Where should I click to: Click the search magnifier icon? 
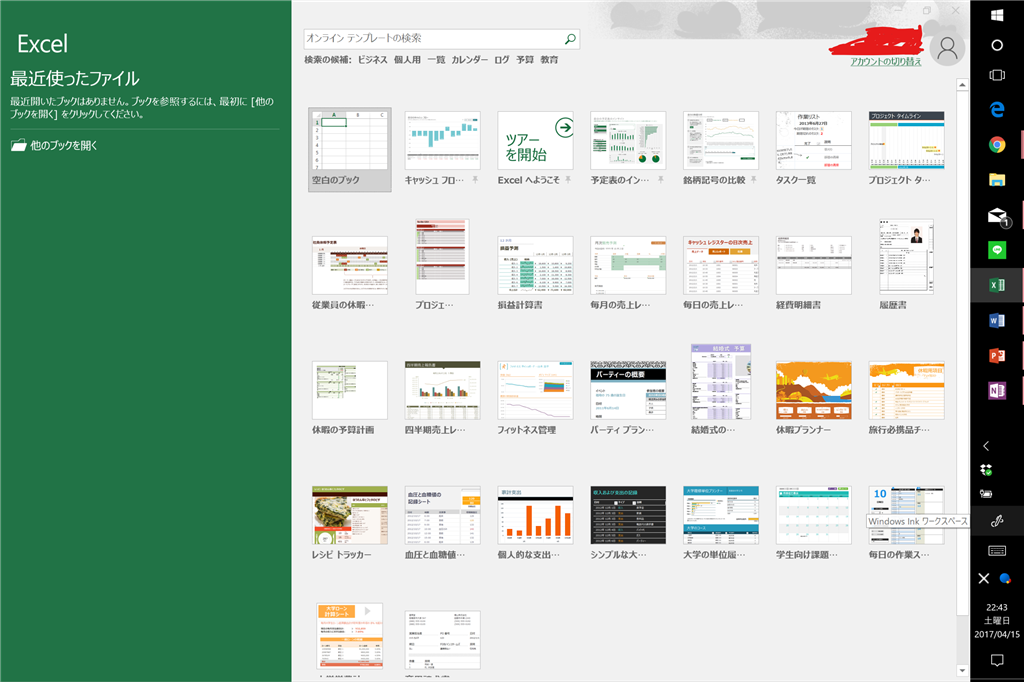(x=570, y=39)
